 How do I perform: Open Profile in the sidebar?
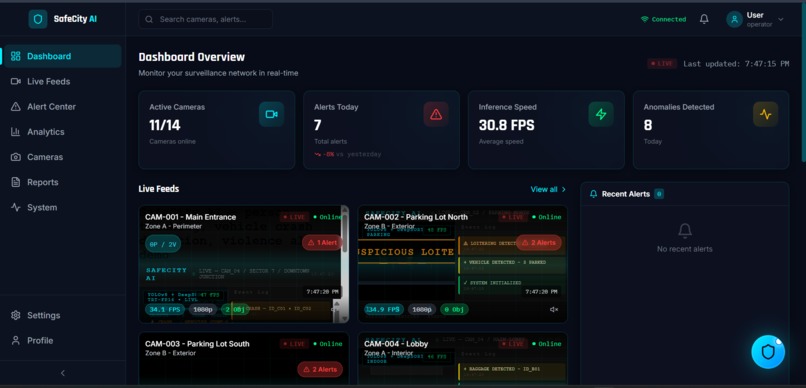click(63, 340)
